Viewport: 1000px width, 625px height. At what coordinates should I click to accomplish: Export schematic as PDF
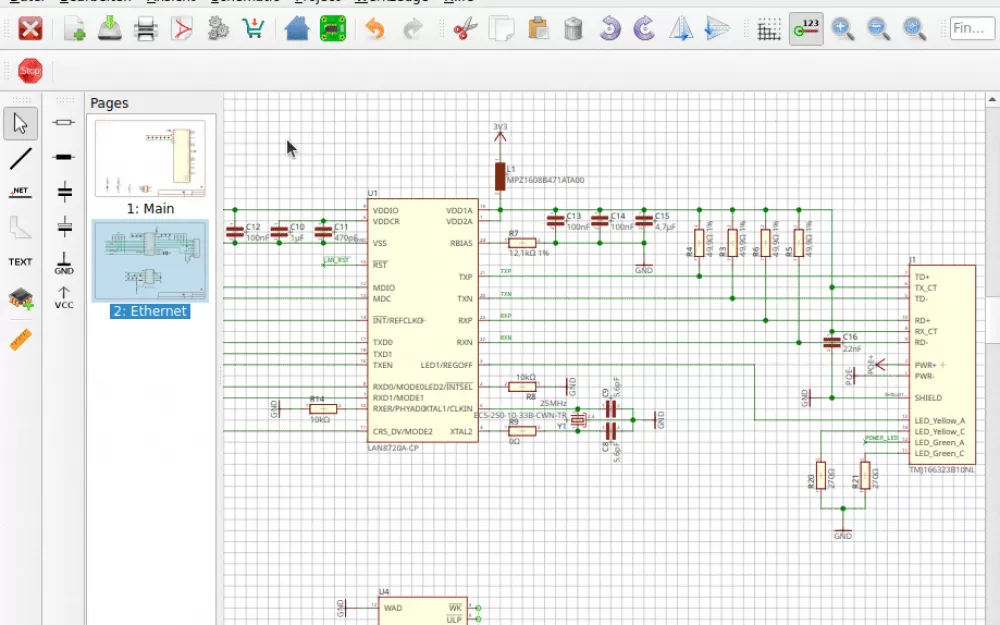click(182, 29)
